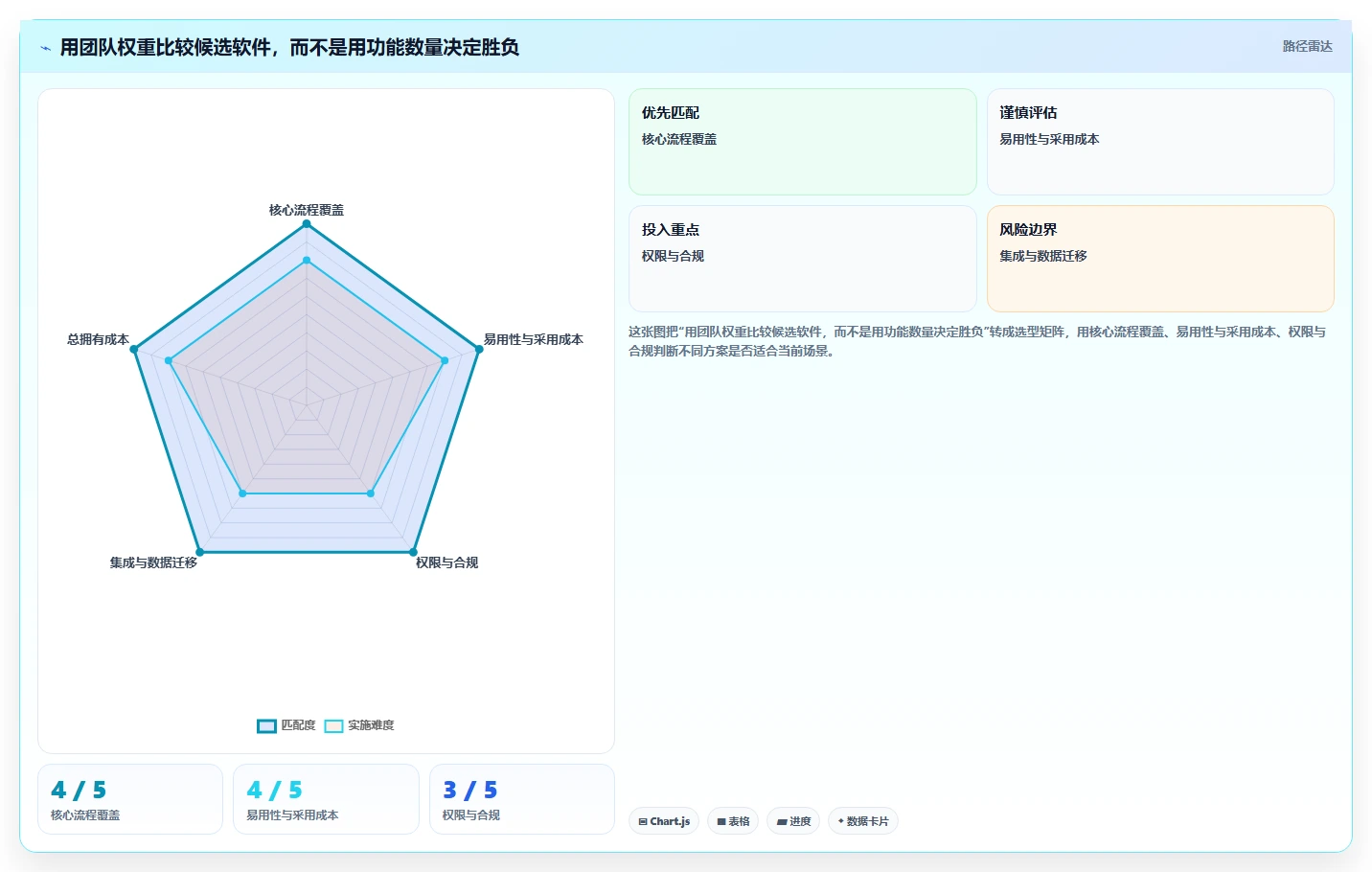Viewport: 1372px width, 872px height.
Task: Click the 4 / 5 核心流程覆盖 stat card
Action: [130, 799]
